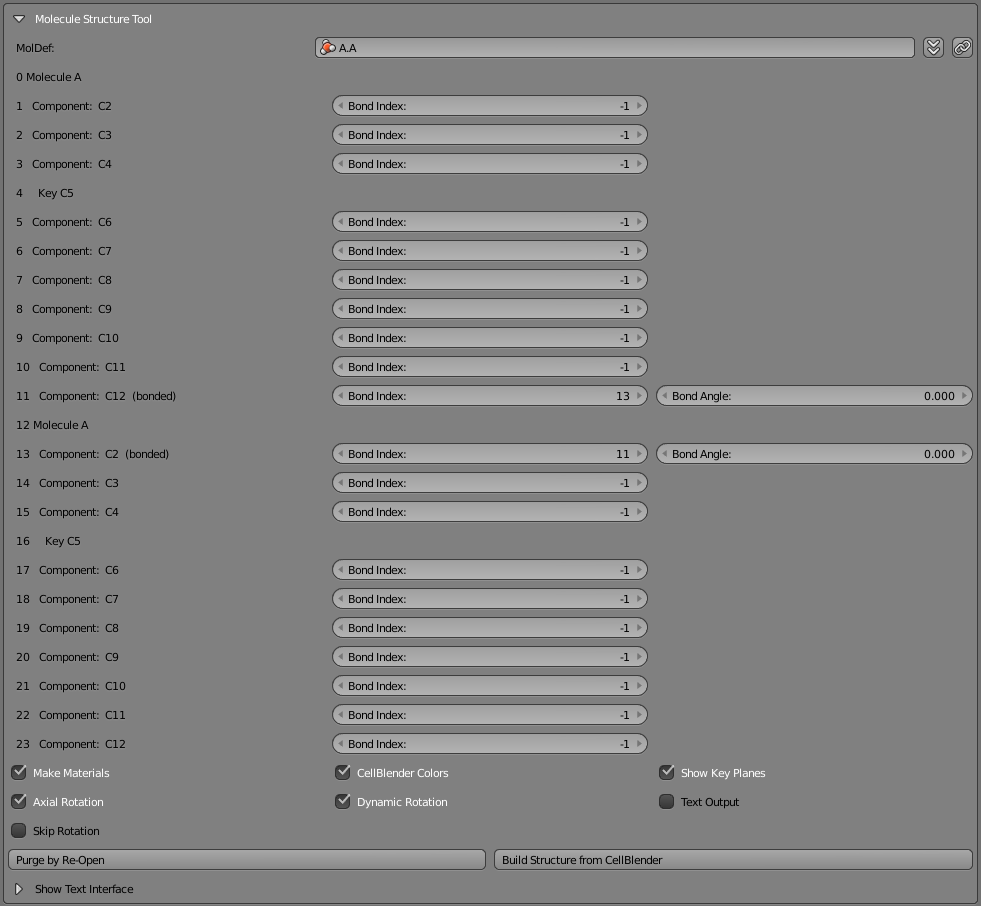Click the '0 Molecule A' label

49,77
